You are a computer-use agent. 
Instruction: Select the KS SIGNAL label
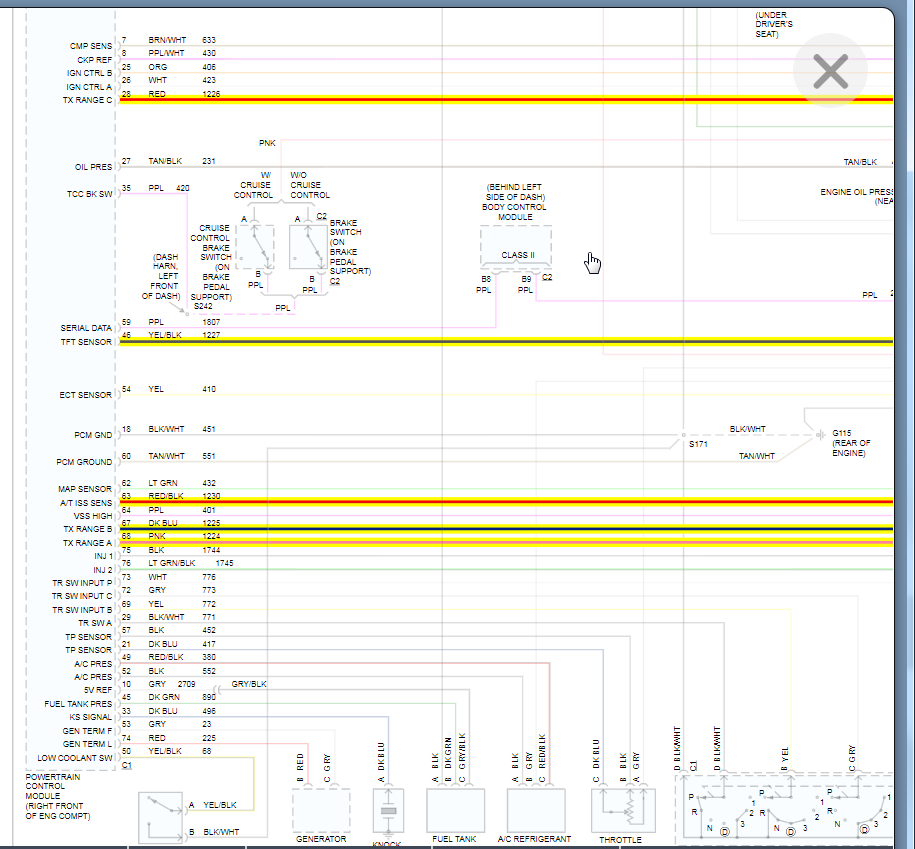point(90,717)
